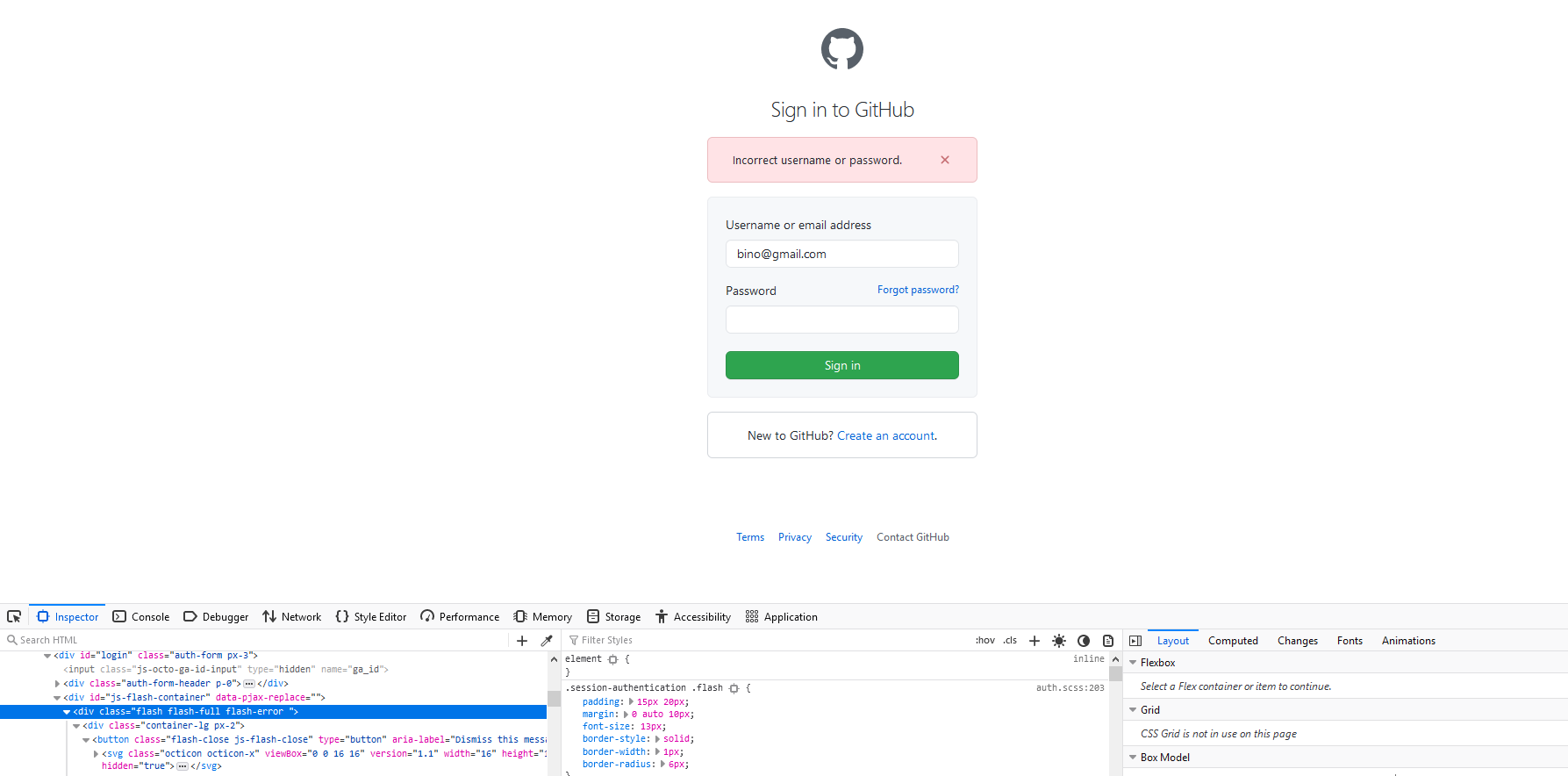1568x776 pixels.
Task: Dismiss the incorrect password error message
Action: (945, 160)
